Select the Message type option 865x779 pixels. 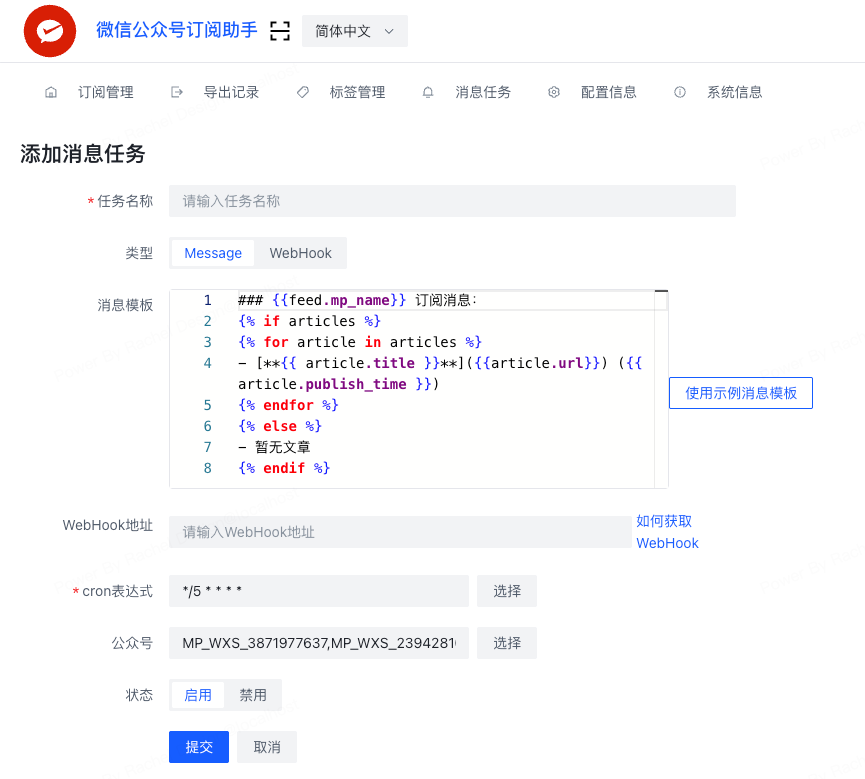click(x=213, y=253)
